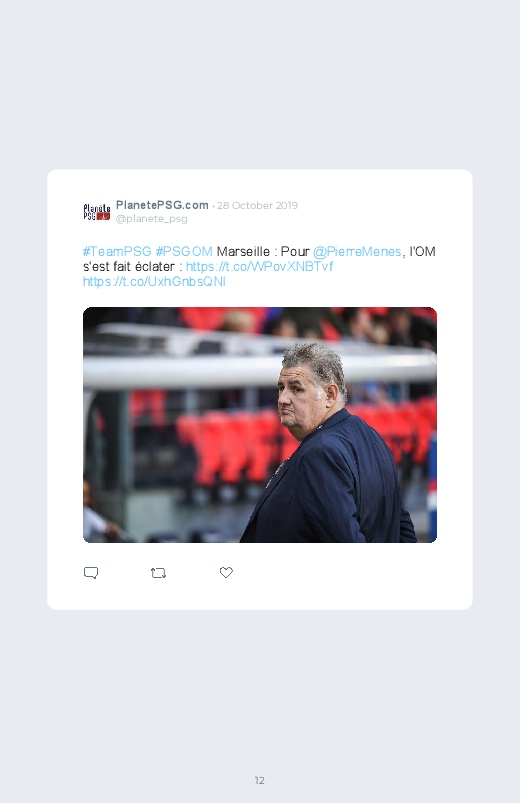Screen dimensions: 520x803
Task: Click the 28 October 2019 date
Action: coord(257,205)
